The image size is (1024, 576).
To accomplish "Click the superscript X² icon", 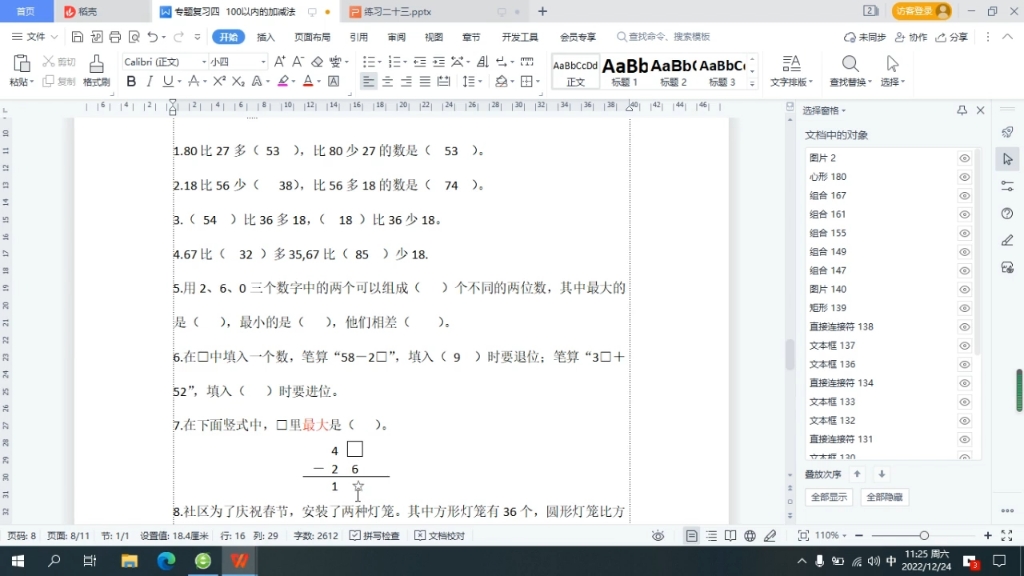I will click(217, 80).
